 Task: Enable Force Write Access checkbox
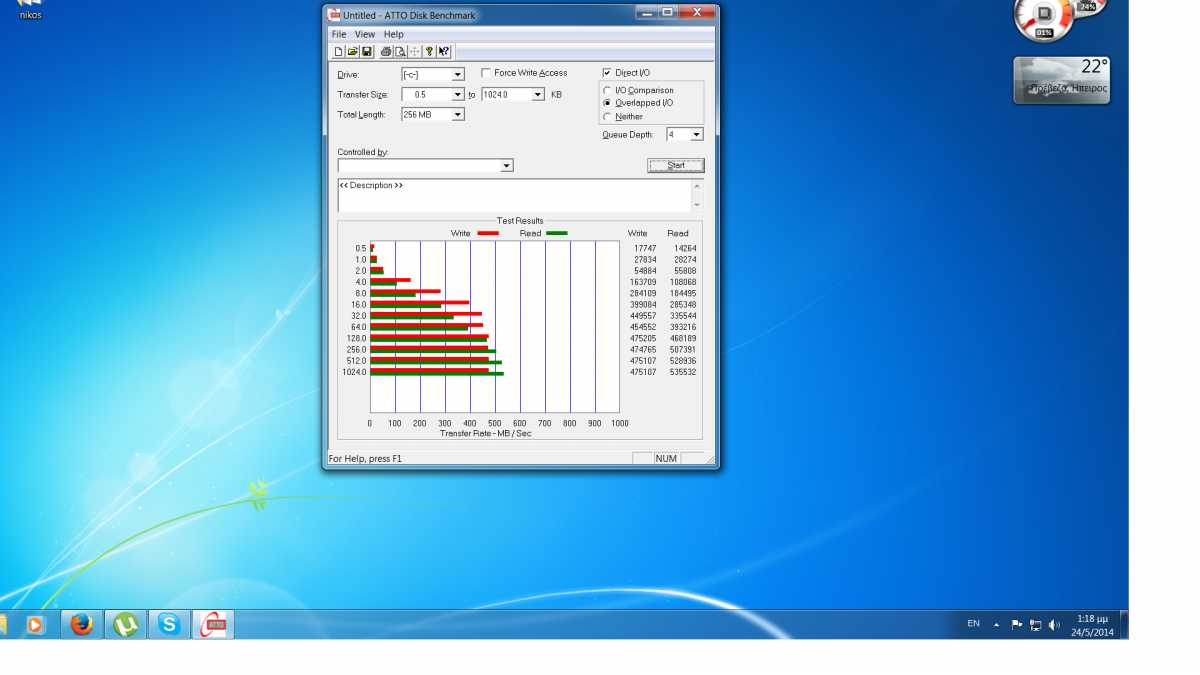click(x=486, y=73)
